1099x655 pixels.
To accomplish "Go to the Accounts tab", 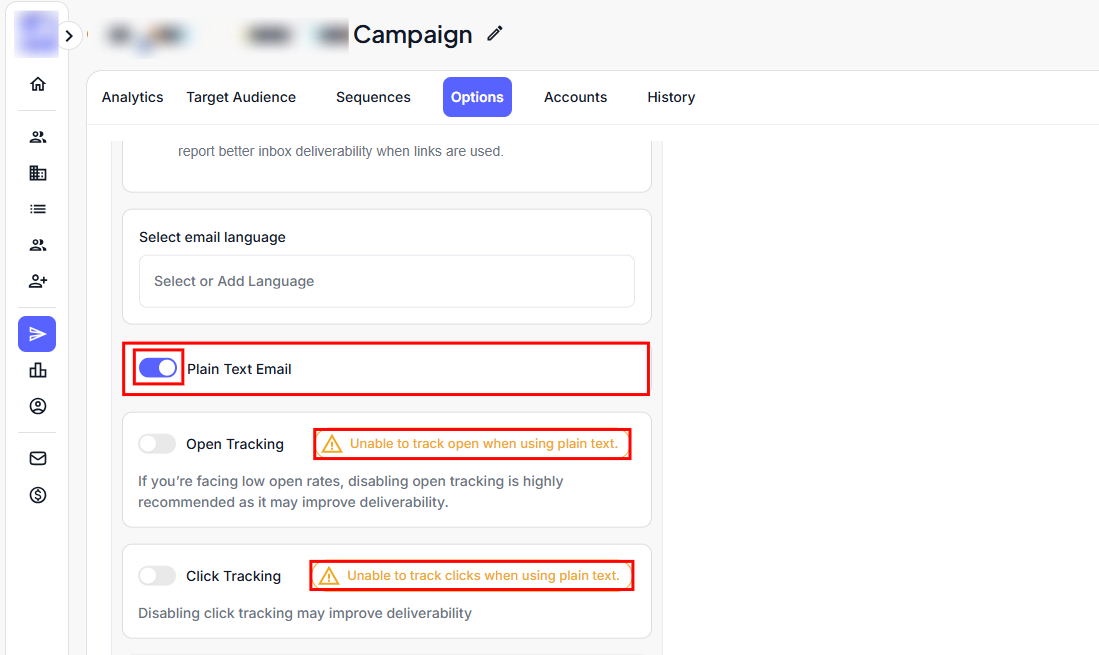I will pos(575,97).
